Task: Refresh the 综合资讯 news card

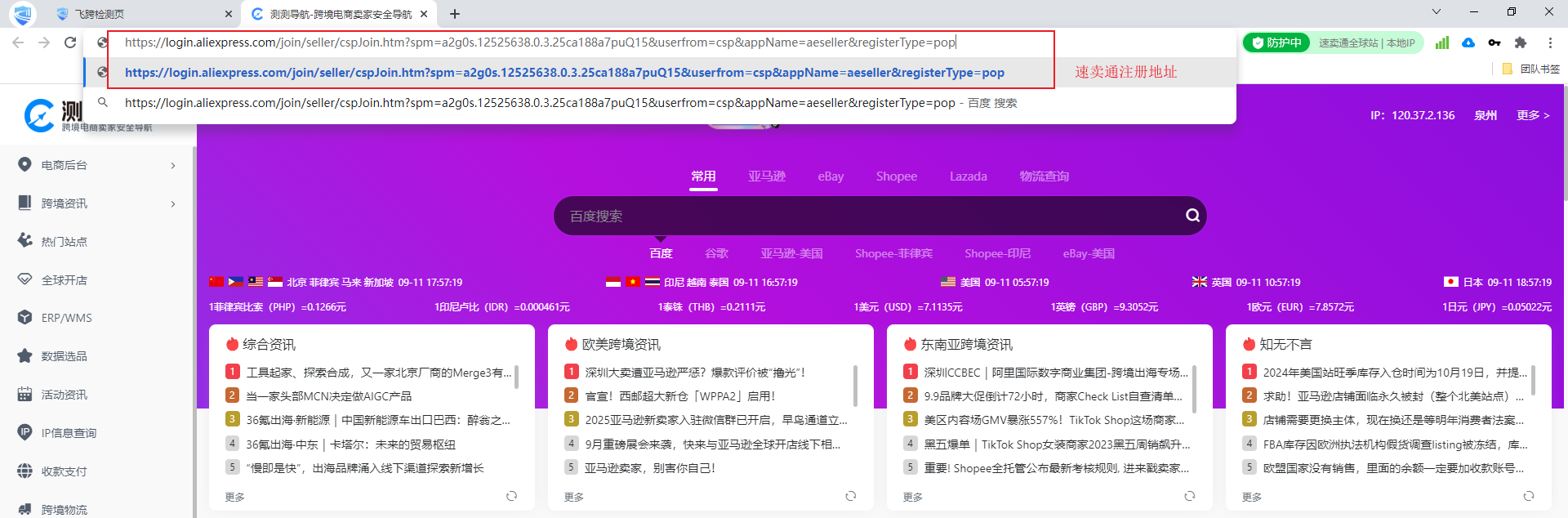Action: pos(511,496)
